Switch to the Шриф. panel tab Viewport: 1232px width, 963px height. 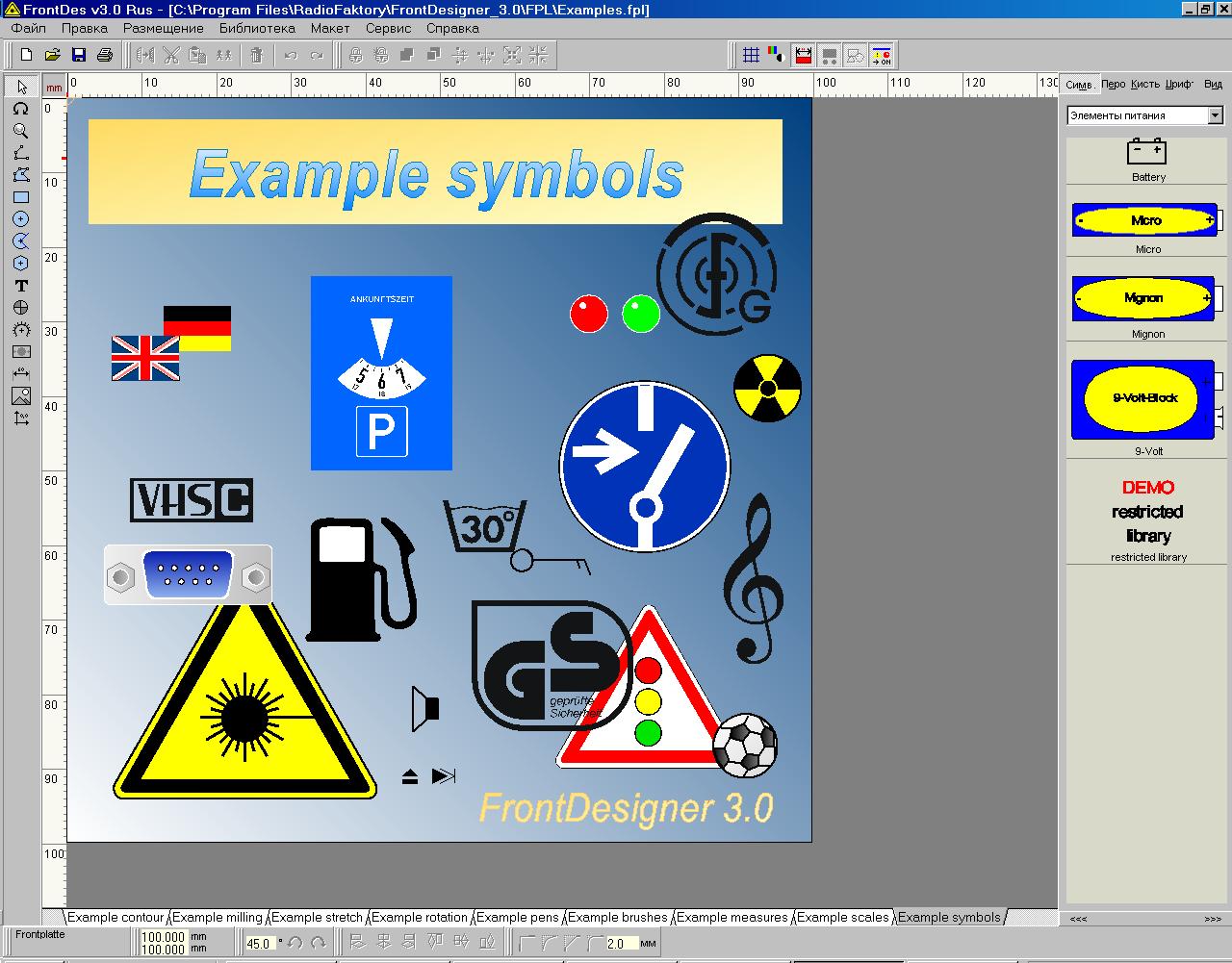tap(1179, 85)
